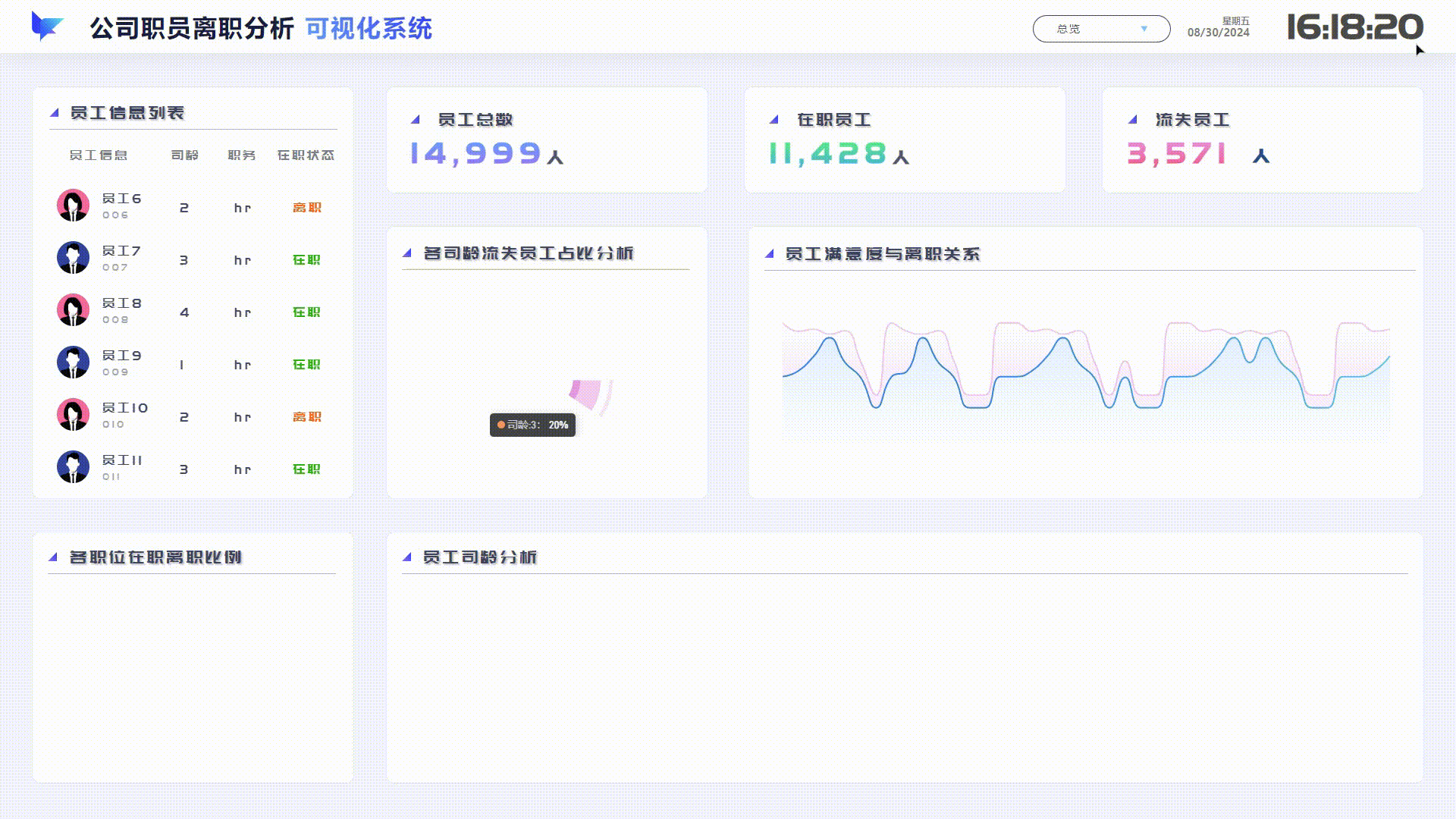The image size is (1456, 819).
Task: Open the 总览 dropdown selector
Action: pos(1101,29)
